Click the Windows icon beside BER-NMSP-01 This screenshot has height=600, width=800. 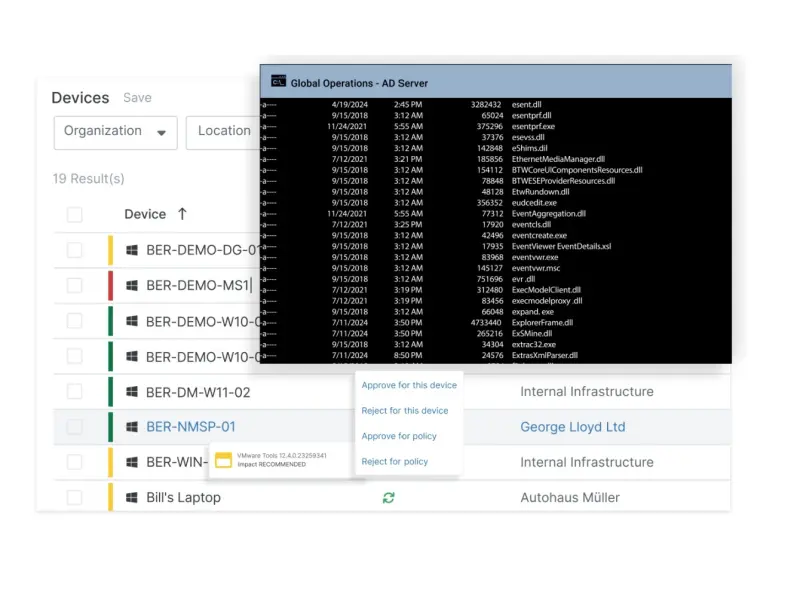click(131, 427)
